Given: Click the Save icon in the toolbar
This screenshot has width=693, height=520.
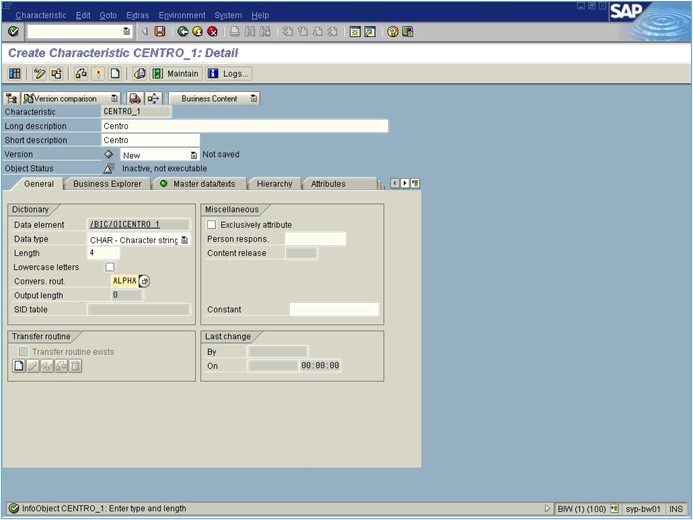Looking at the screenshot, I should [x=160, y=32].
